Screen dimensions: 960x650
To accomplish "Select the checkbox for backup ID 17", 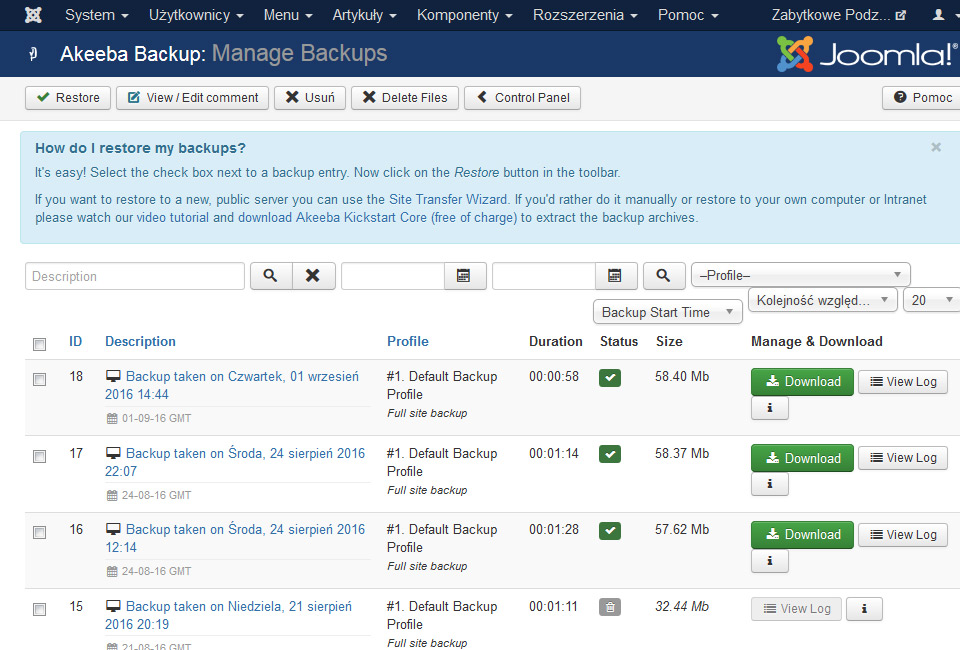I will (40, 457).
